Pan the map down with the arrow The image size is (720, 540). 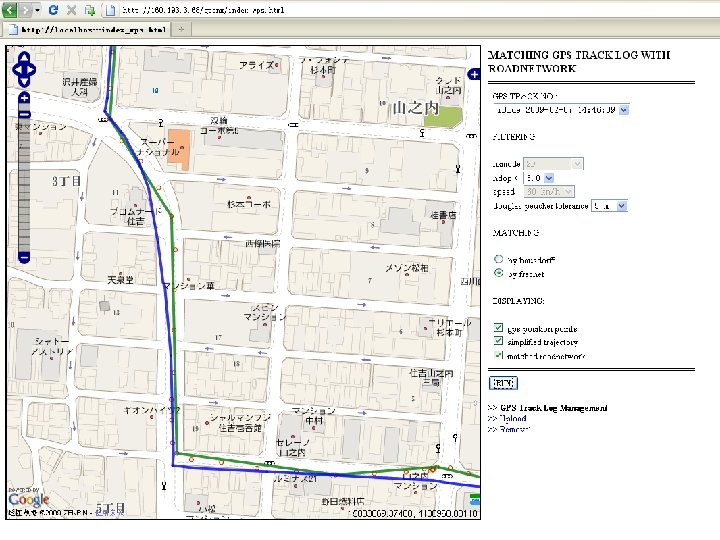pyautogui.click(x=24, y=81)
